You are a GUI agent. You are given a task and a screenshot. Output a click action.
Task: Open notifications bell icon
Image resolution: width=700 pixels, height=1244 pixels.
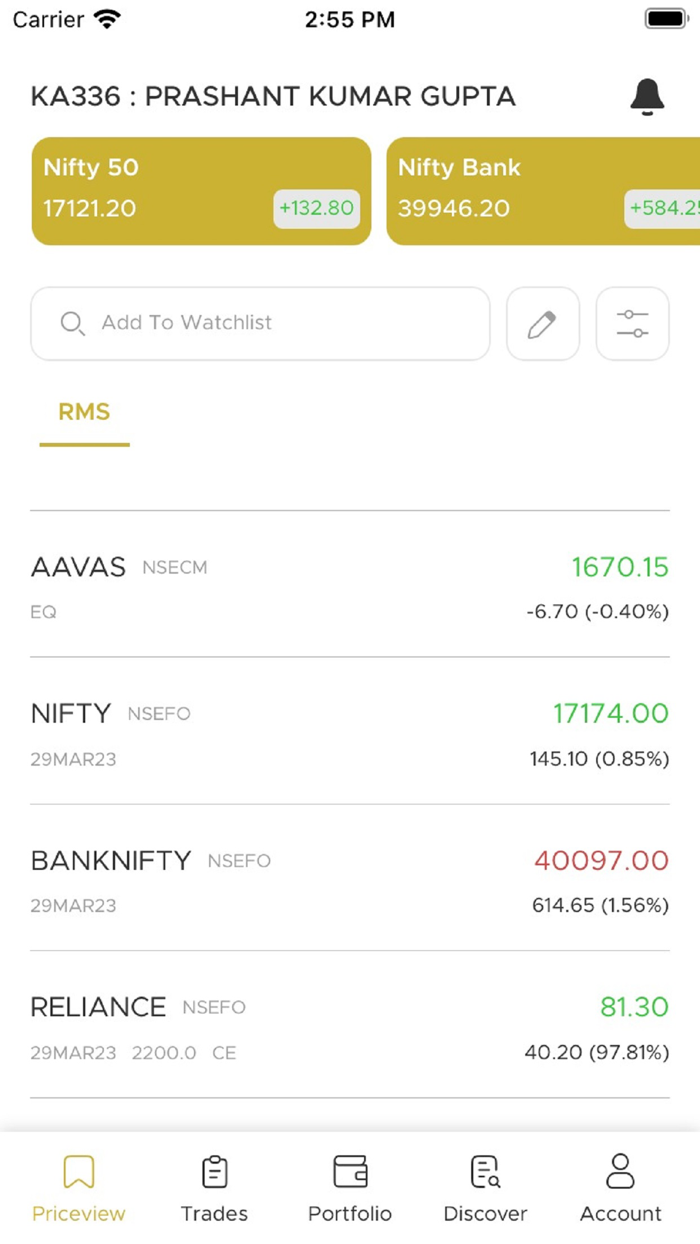[647, 96]
